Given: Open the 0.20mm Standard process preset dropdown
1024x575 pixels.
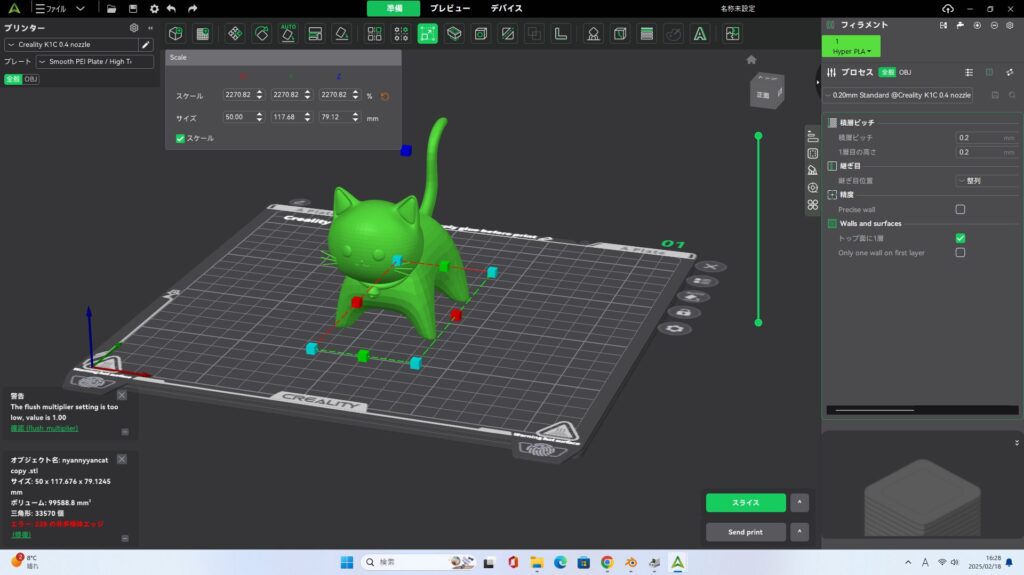Looking at the screenshot, I should coord(897,95).
